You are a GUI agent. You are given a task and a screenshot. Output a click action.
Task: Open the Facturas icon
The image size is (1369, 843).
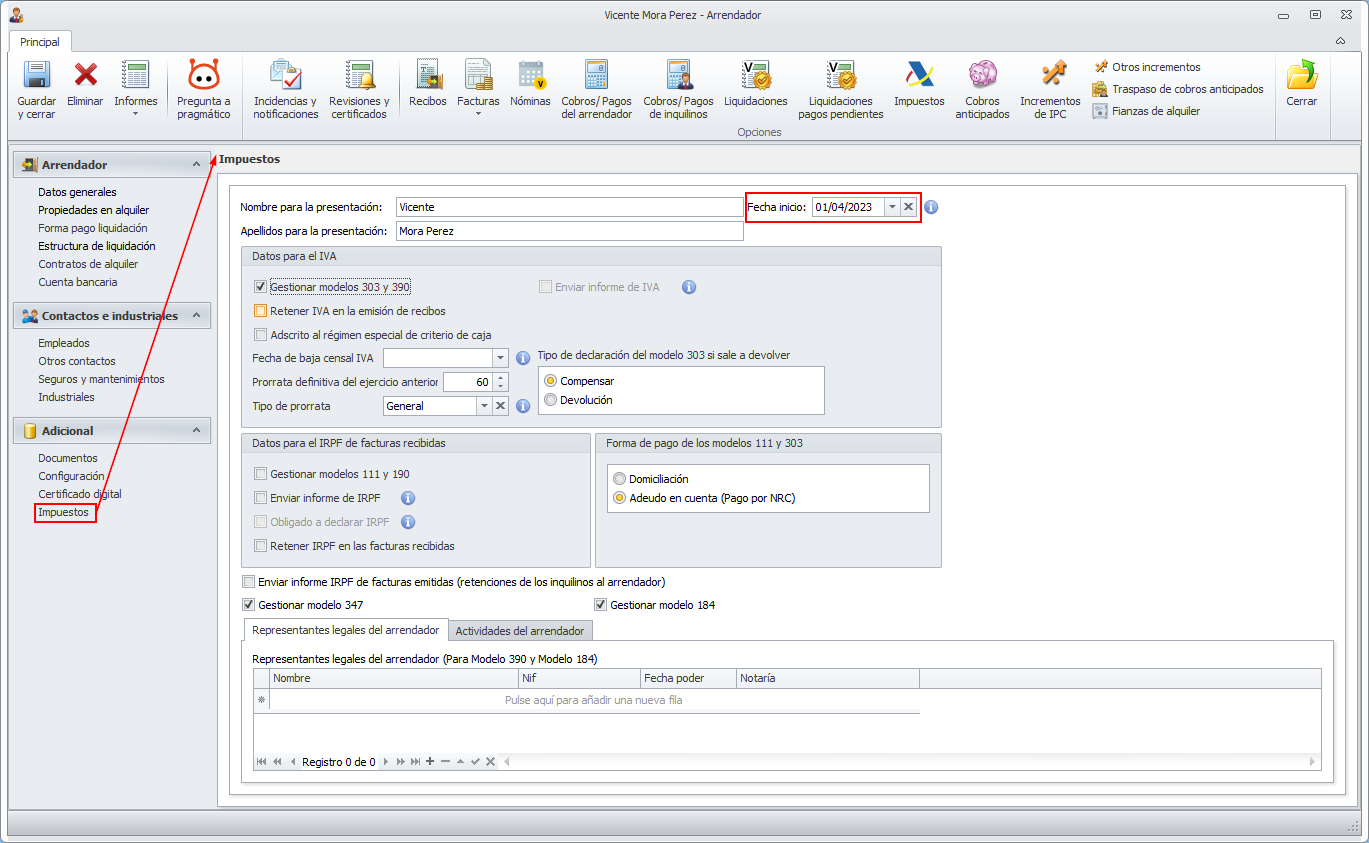[478, 75]
